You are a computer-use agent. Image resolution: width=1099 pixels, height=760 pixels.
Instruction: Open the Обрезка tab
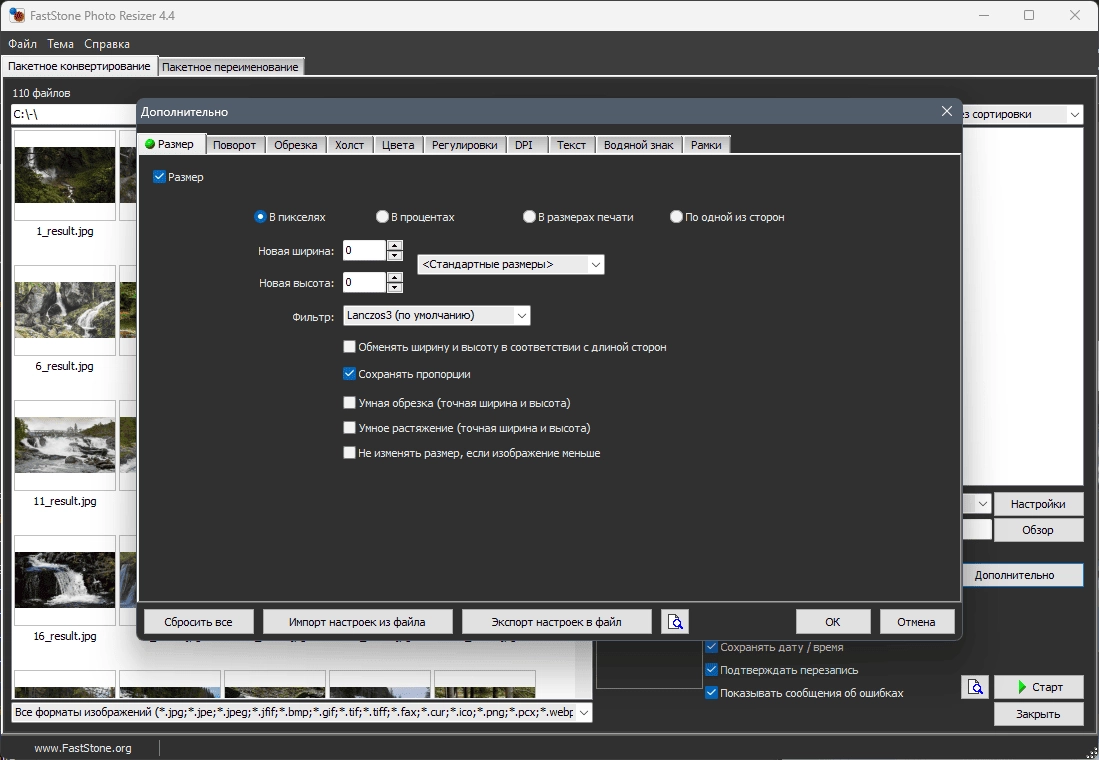pos(295,145)
